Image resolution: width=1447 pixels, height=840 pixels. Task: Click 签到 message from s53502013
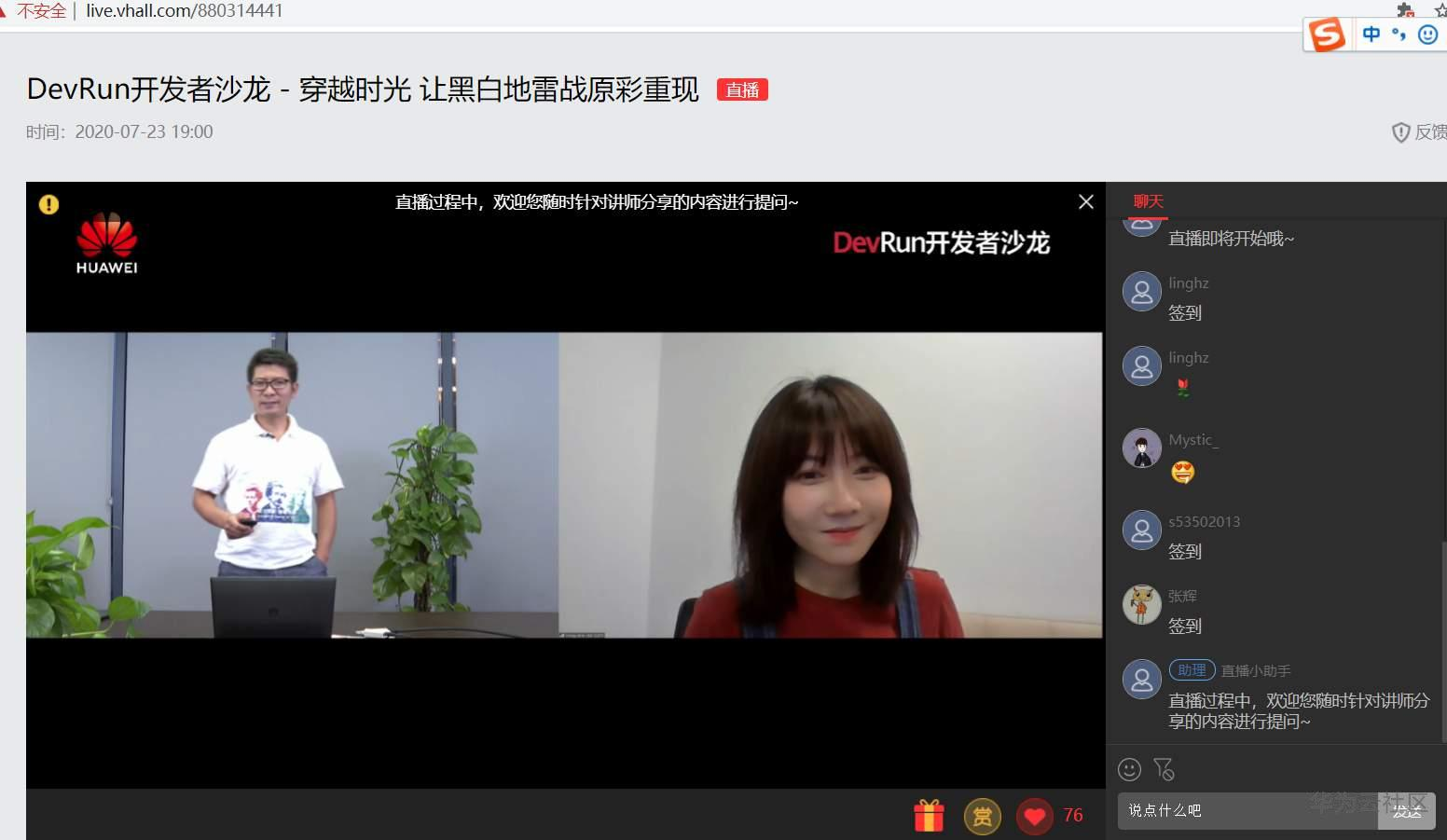pyautogui.click(x=1185, y=552)
